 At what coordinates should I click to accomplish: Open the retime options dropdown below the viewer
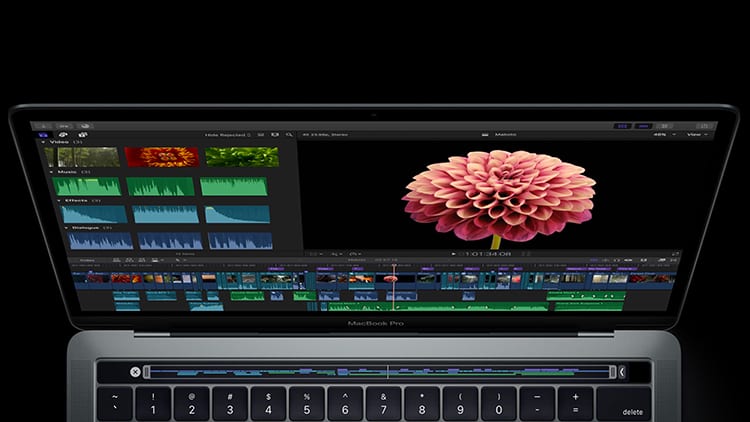[355, 254]
